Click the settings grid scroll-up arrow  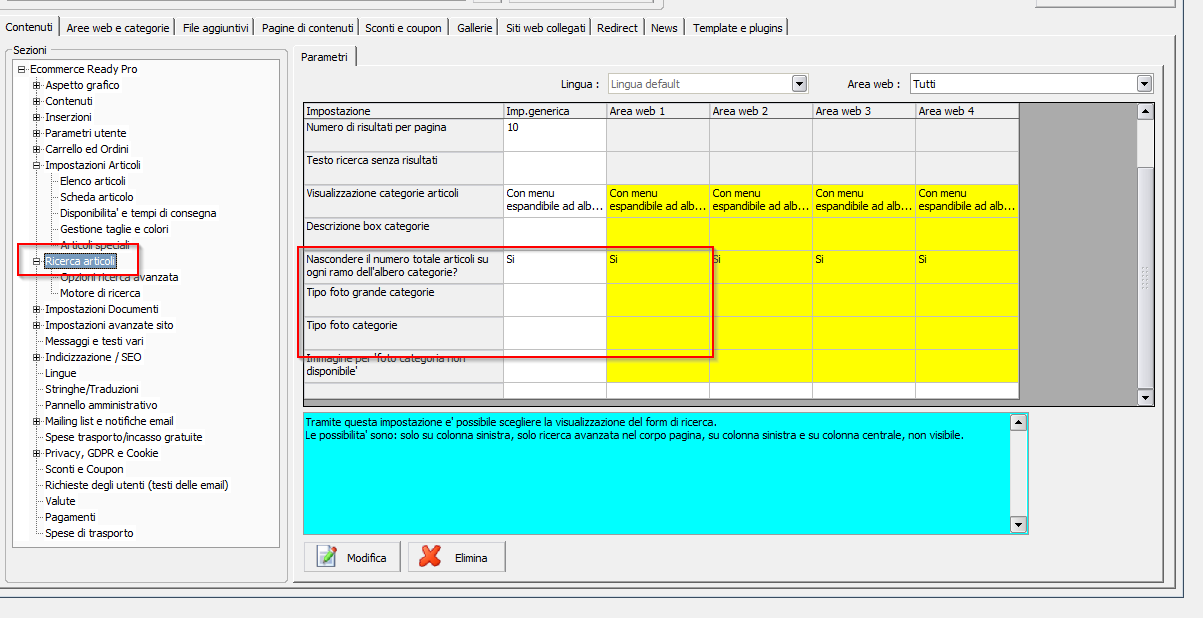tap(1145, 110)
